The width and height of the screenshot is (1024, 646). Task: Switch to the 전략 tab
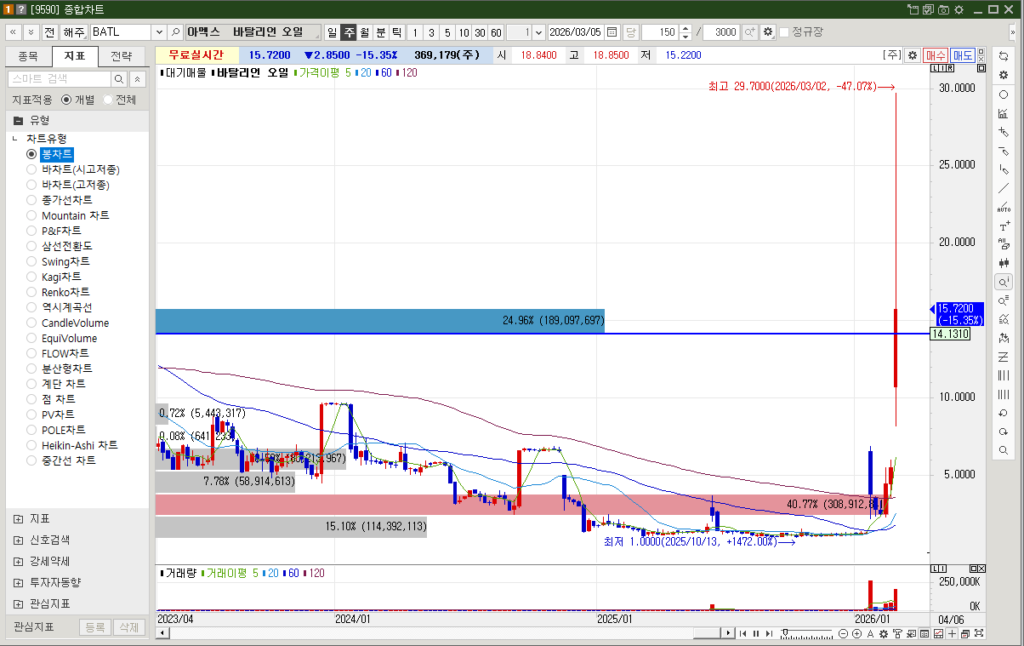pyautogui.click(x=121, y=56)
